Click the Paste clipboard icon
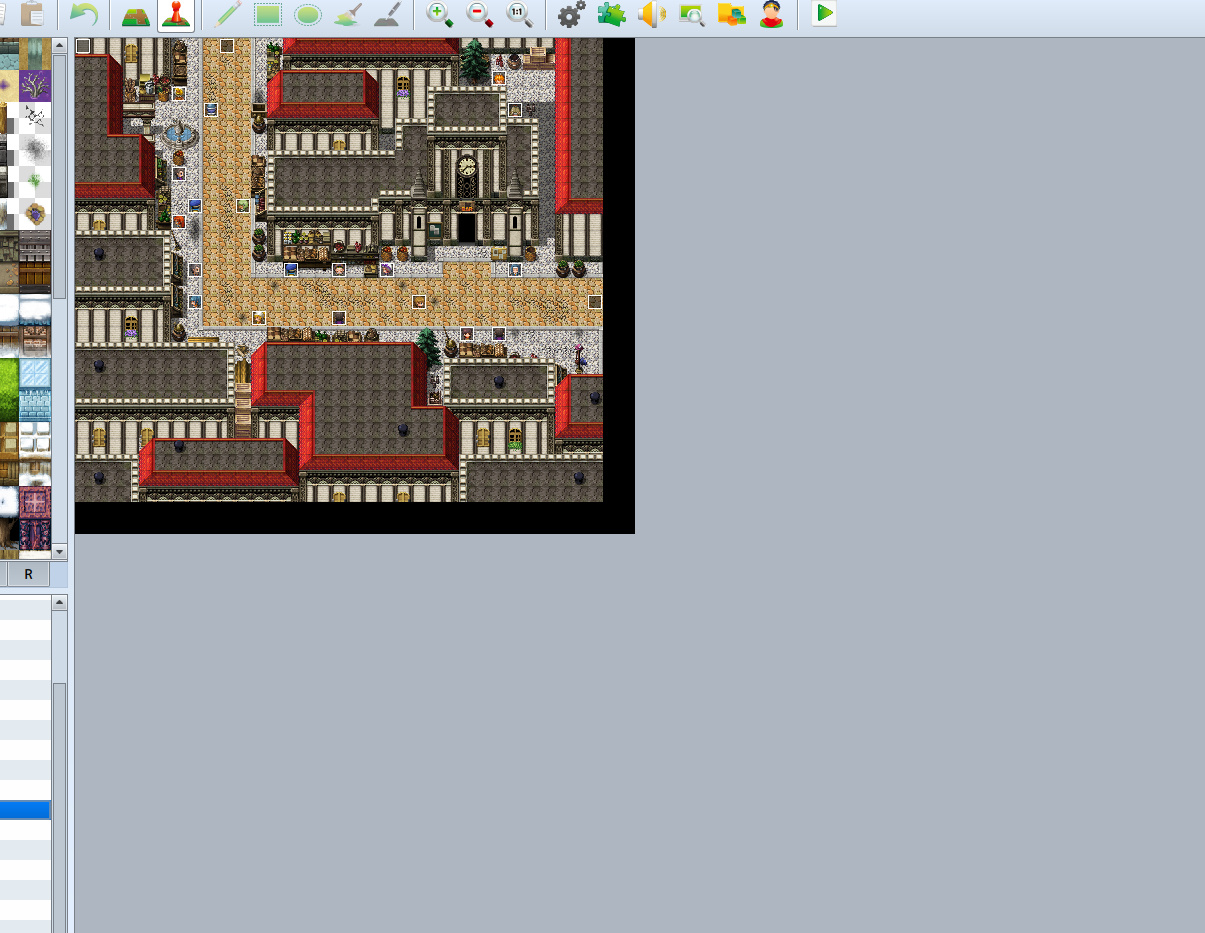The width and height of the screenshot is (1205, 933). pyautogui.click(x=32, y=14)
